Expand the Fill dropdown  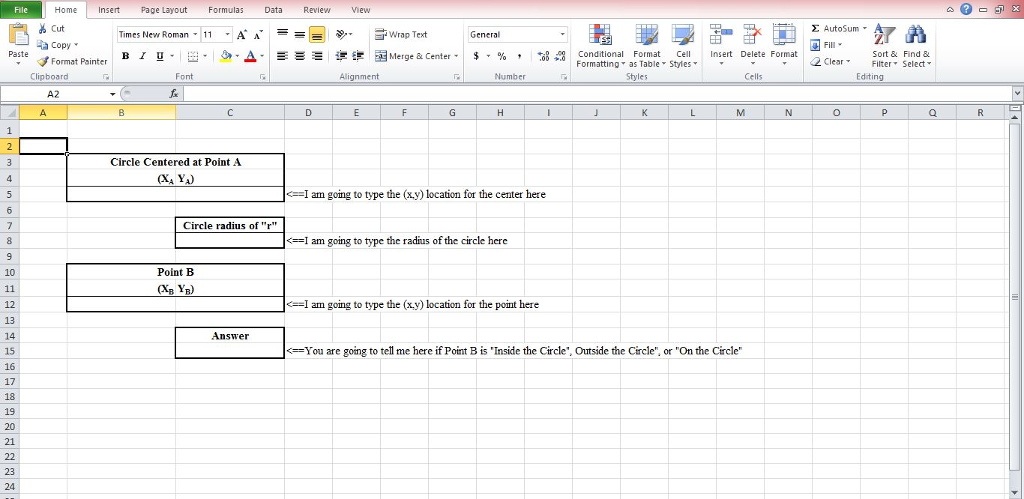click(x=840, y=45)
